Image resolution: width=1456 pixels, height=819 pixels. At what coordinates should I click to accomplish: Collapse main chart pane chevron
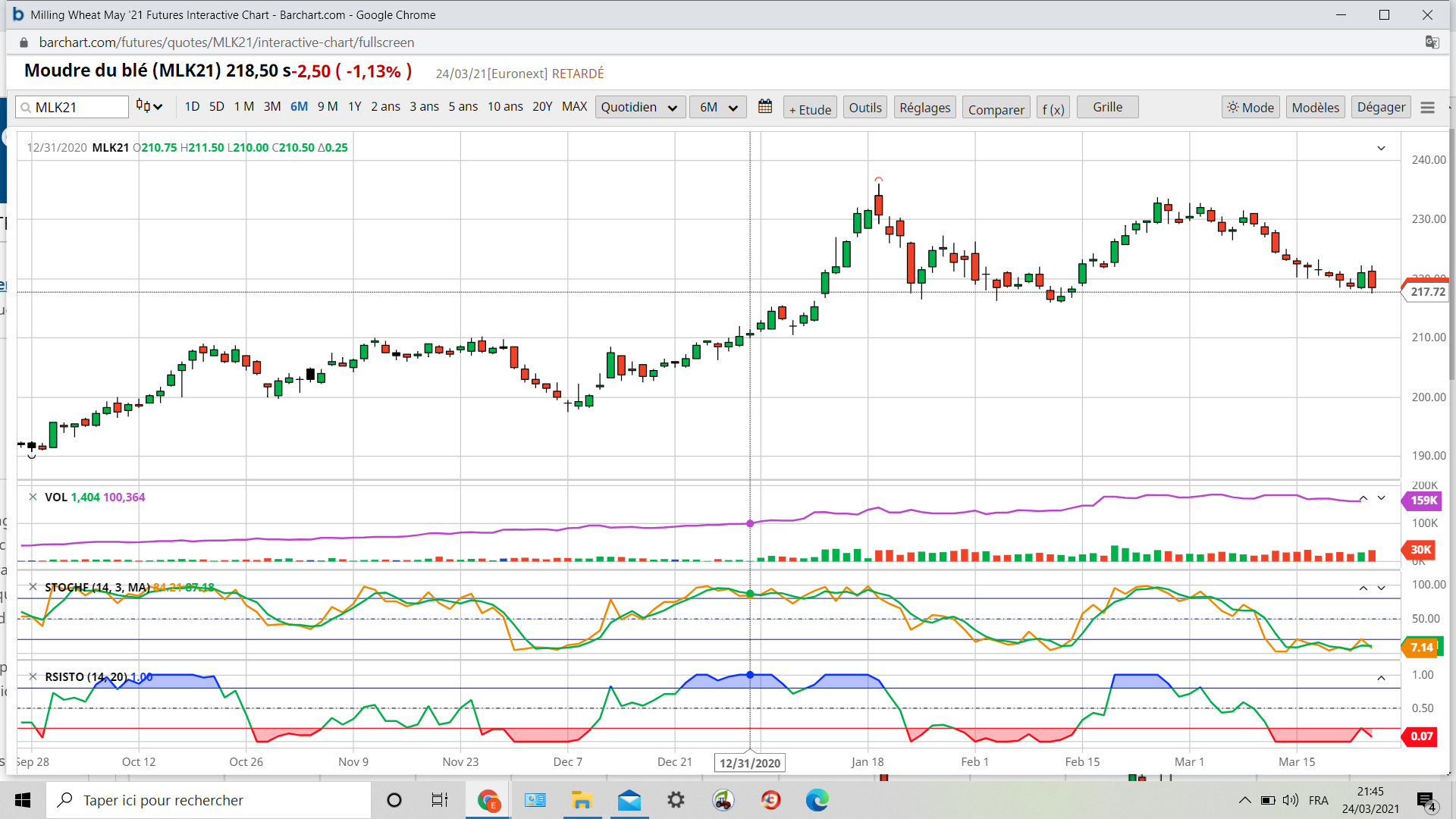[1381, 149]
